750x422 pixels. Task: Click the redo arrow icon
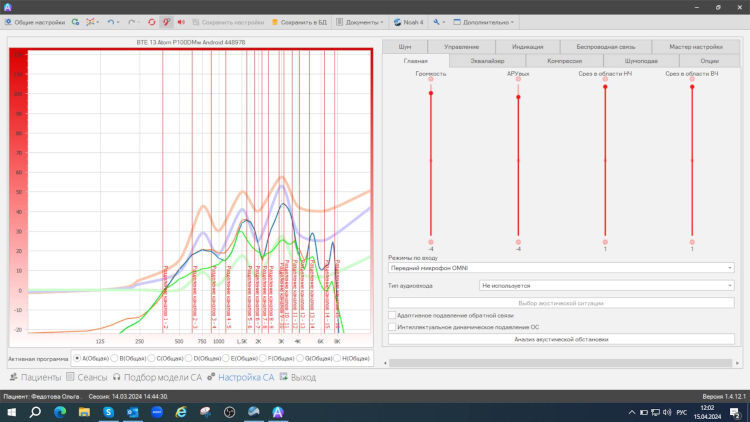(131, 22)
